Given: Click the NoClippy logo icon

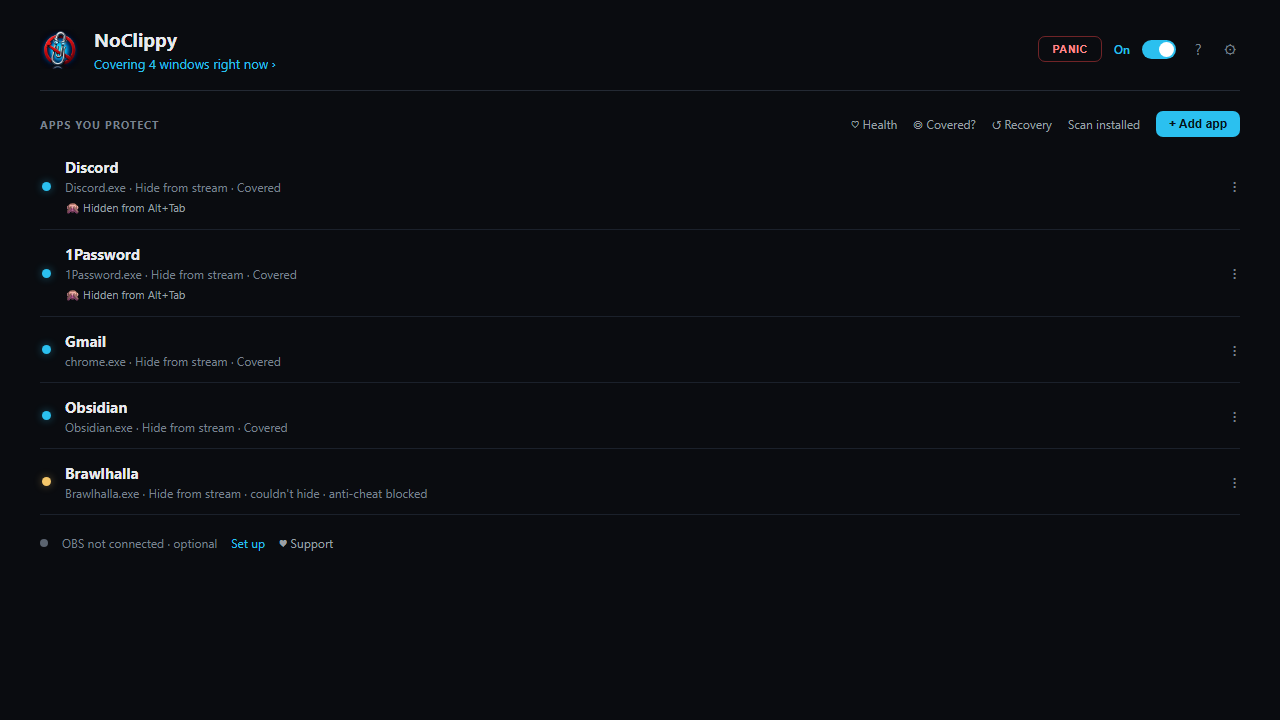Looking at the screenshot, I should (x=60, y=50).
